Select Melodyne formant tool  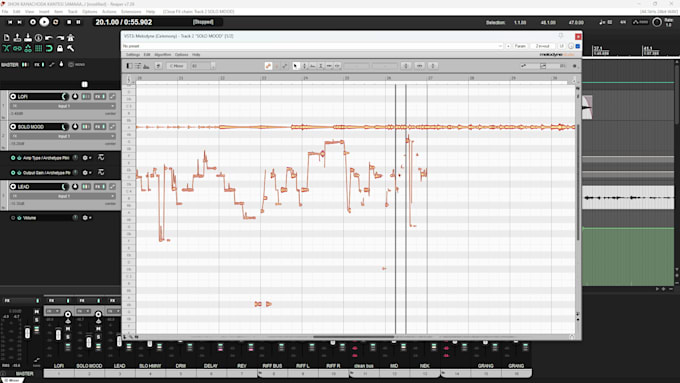[312, 66]
